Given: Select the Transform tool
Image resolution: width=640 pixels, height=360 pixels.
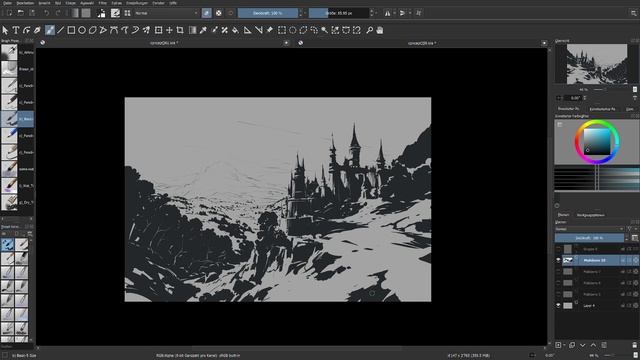Looking at the screenshot, I should coord(158,30).
